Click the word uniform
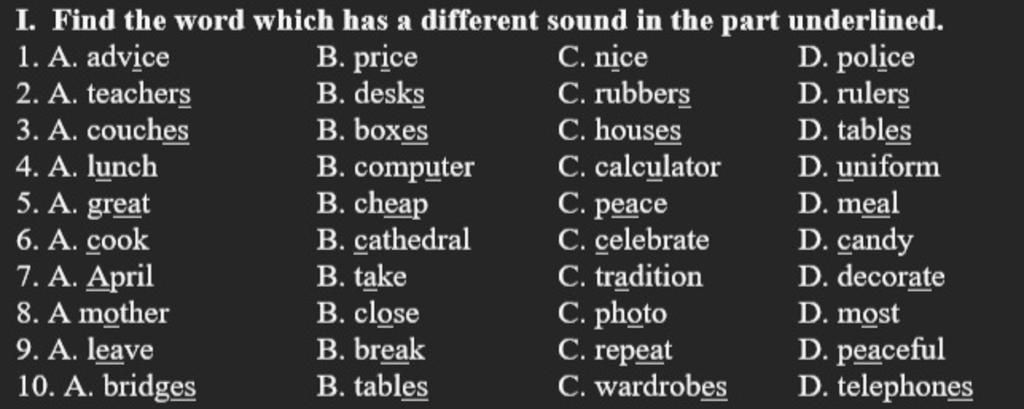Image resolution: width=1024 pixels, height=409 pixels. pos(889,168)
